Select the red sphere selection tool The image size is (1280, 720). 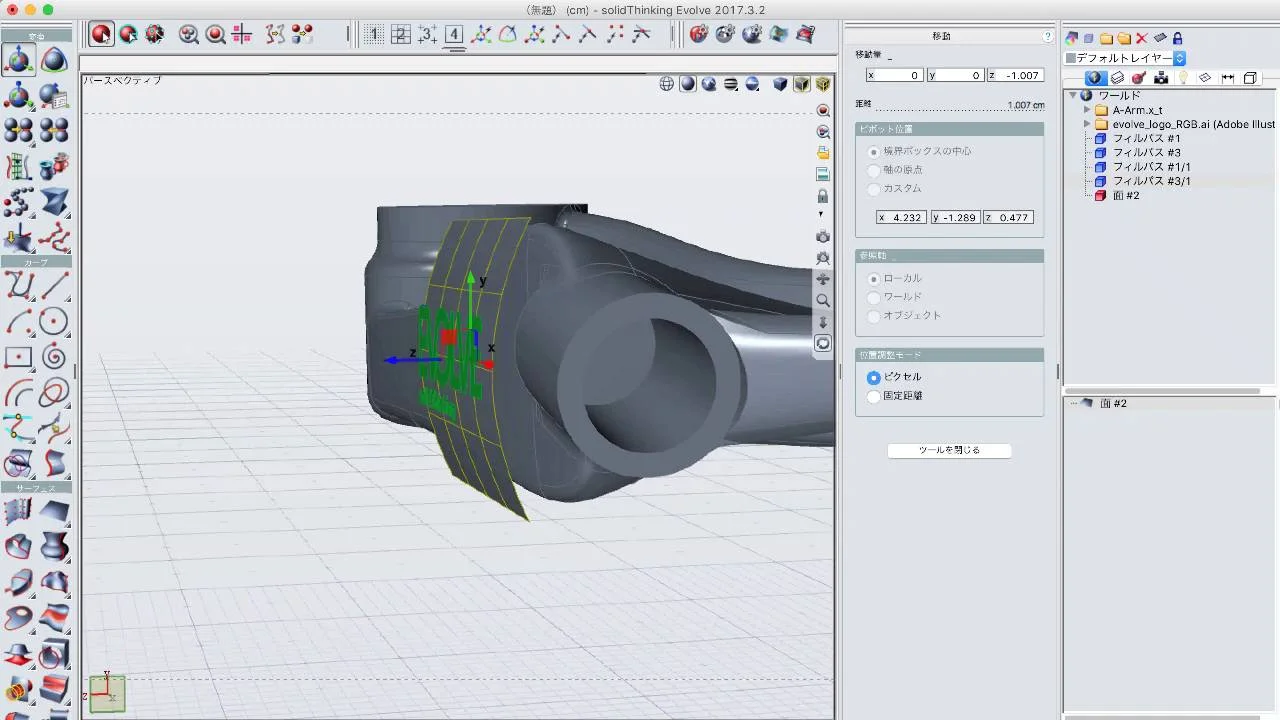[x=101, y=34]
